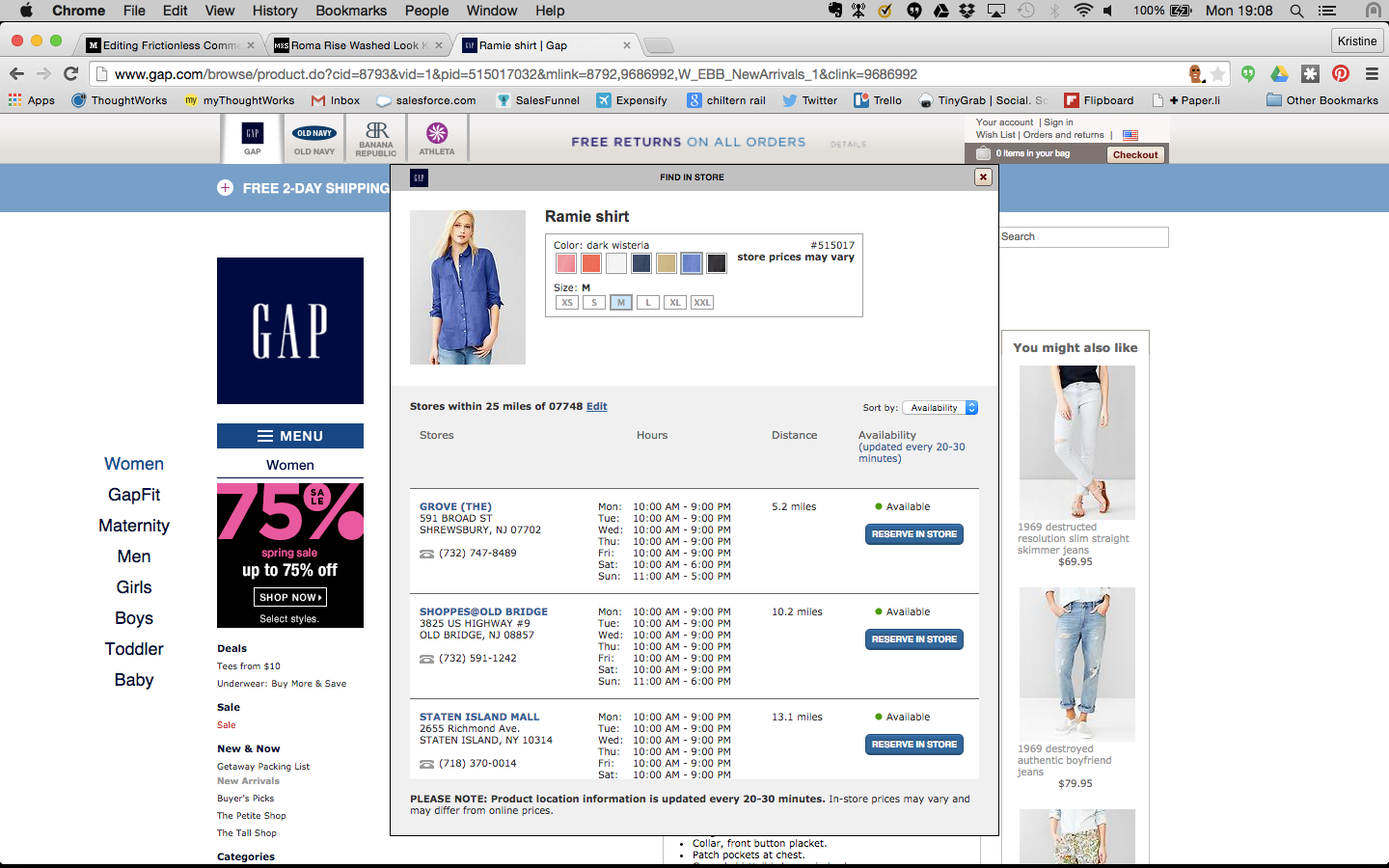Click SHOP NOW on the spring sale banner

click(290, 598)
